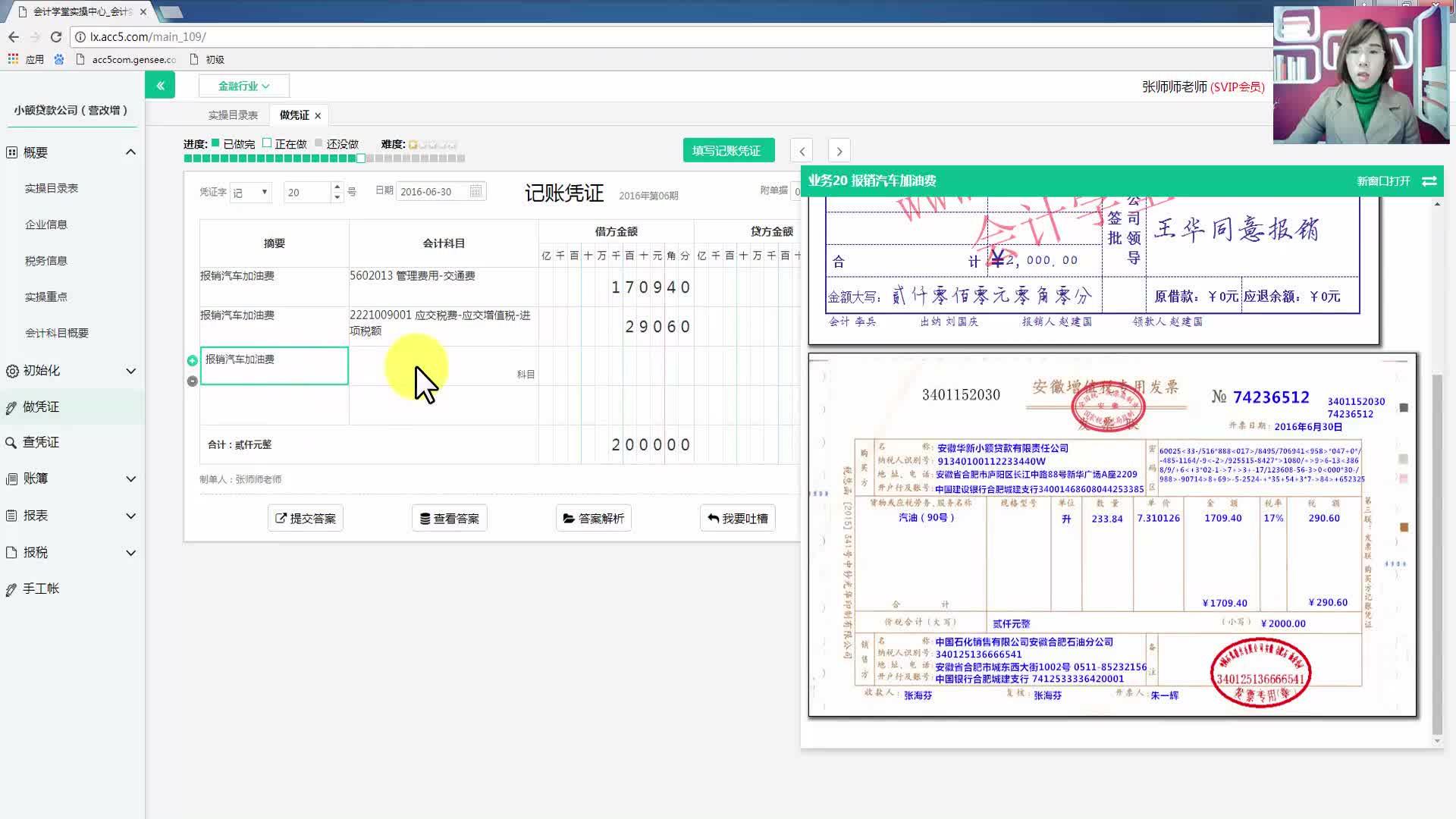Click the 手工帐 pen icon
Viewport: 1456px width, 819px height.
(x=10, y=588)
